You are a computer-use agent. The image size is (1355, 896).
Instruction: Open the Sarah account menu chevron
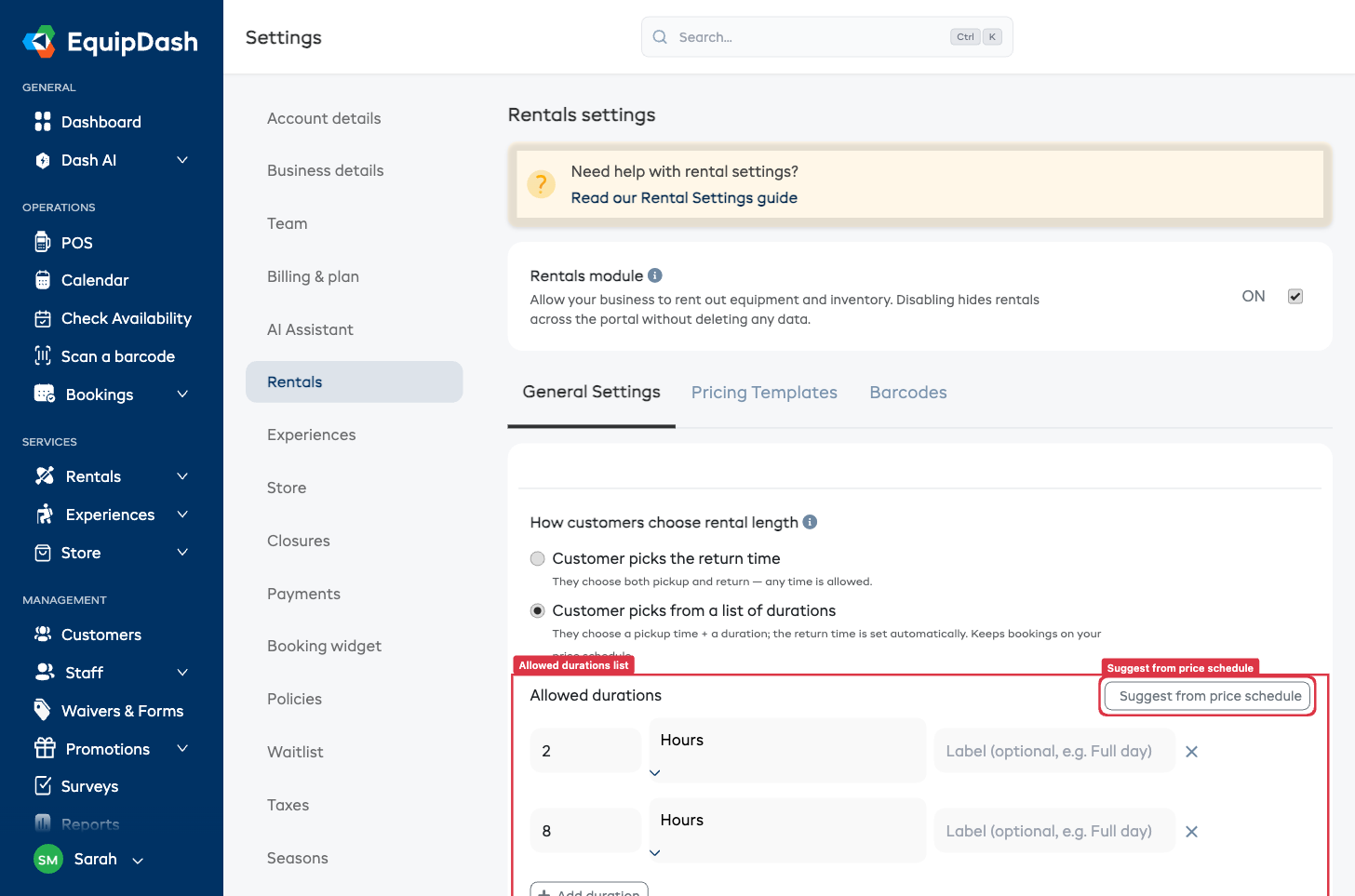(138, 861)
